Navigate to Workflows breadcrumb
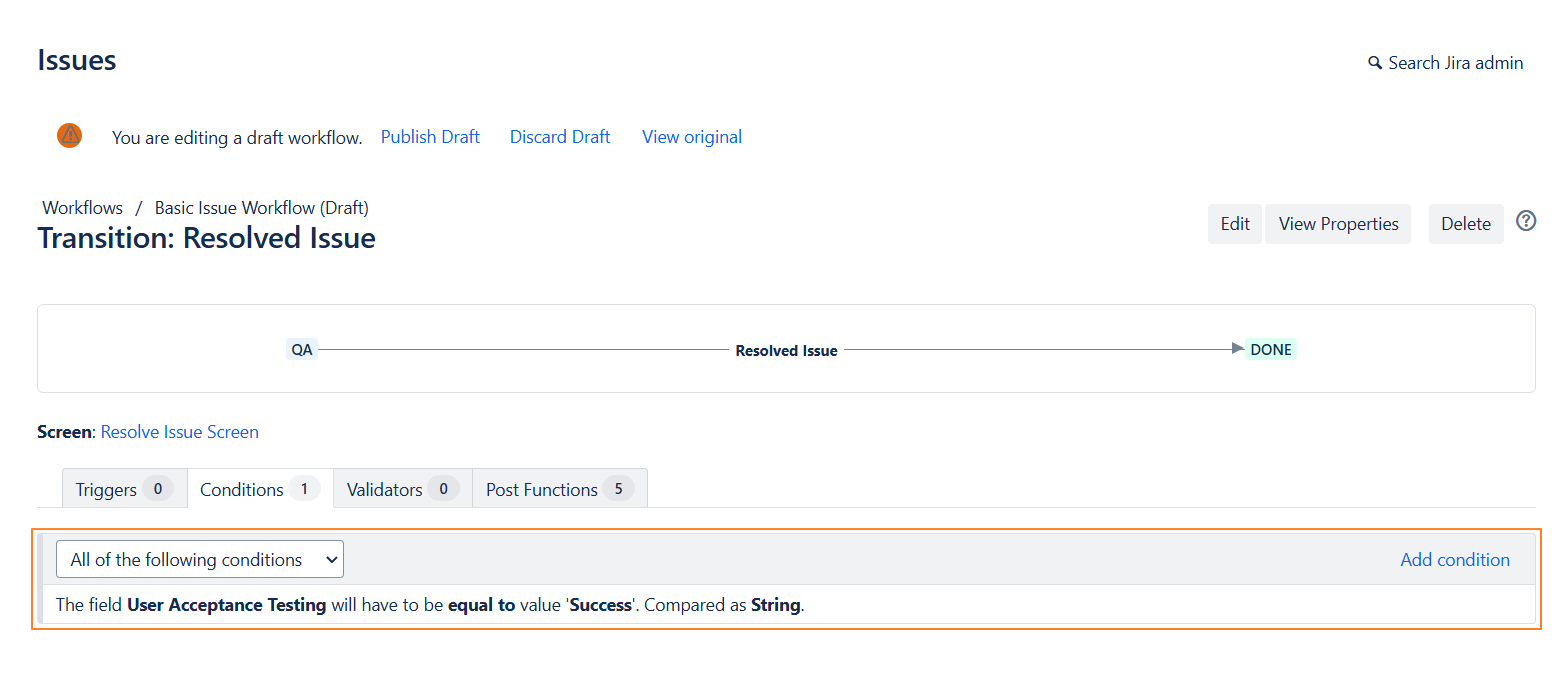Viewport: 1563px width, 698px height. (x=82, y=208)
